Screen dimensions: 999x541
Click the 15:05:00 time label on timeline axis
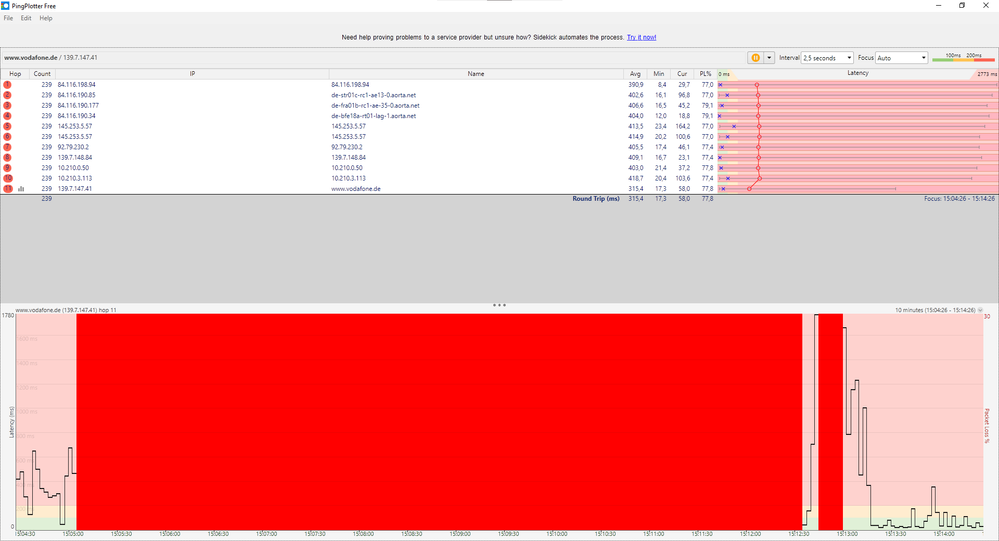(x=73, y=534)
